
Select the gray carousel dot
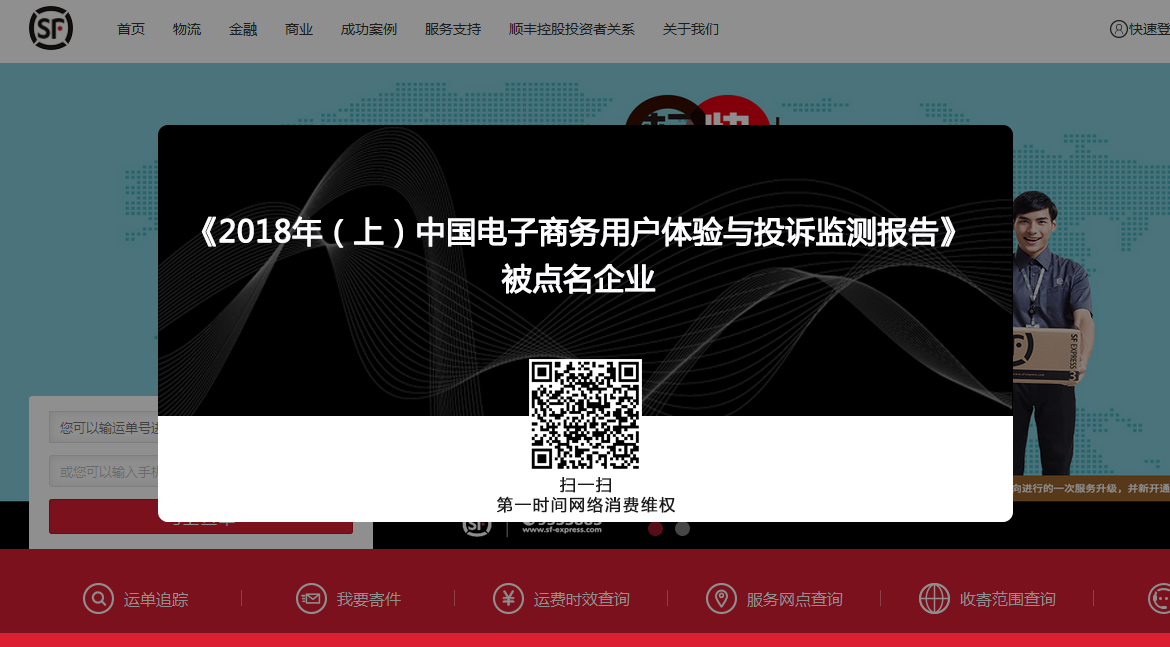tap(682, 528)
